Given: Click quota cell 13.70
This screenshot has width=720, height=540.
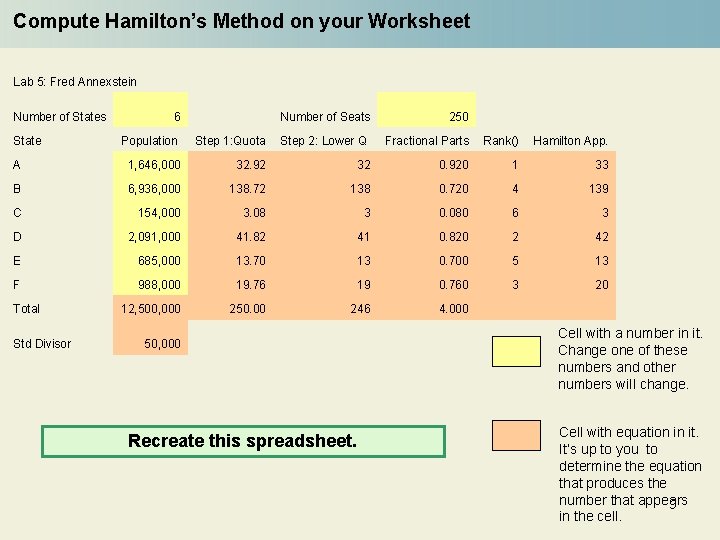Looking at the screenshot, I should click(x=251, y=260).
